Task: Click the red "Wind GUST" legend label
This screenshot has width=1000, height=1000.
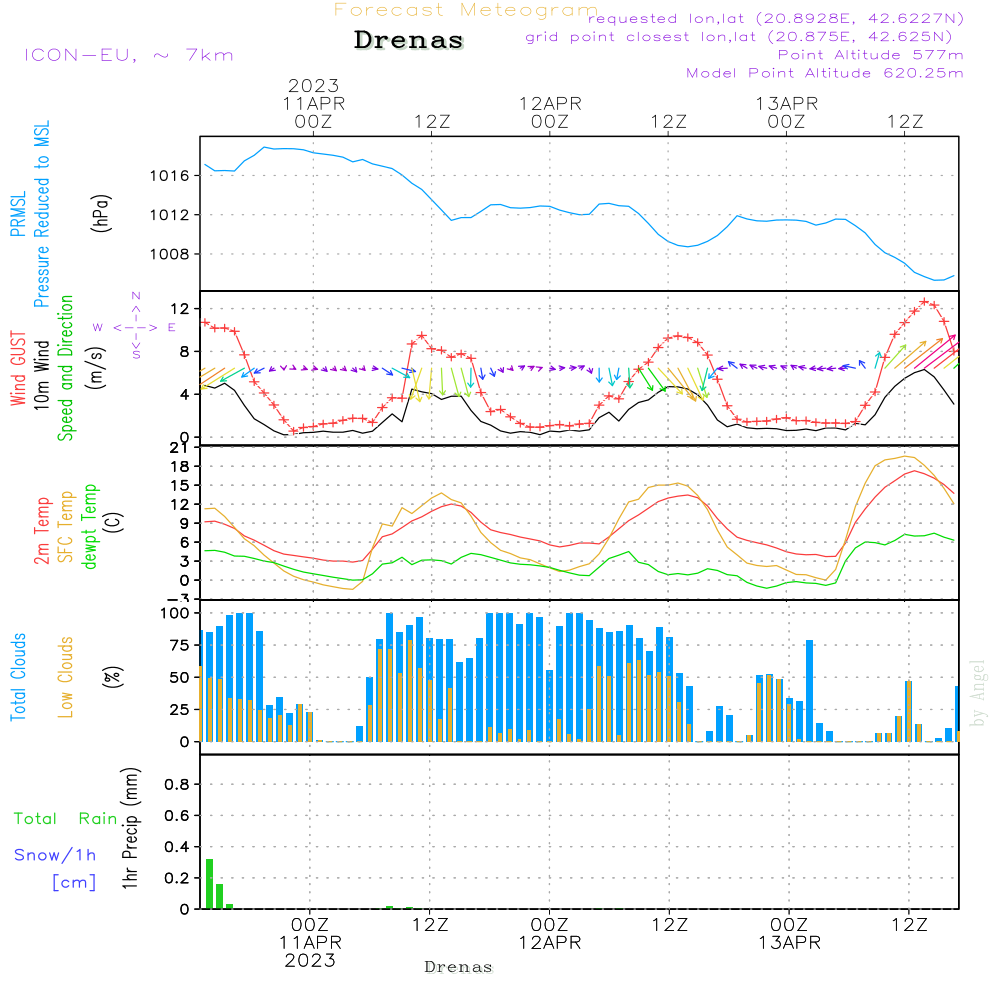Action: click(18, 369)
